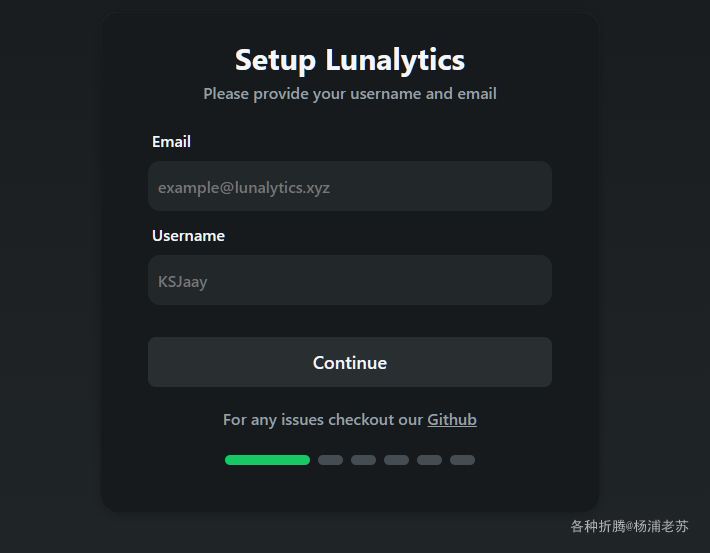710x553 pixels.
Task: Select the subtitle about username and email
Action: (x=350, y=94)
